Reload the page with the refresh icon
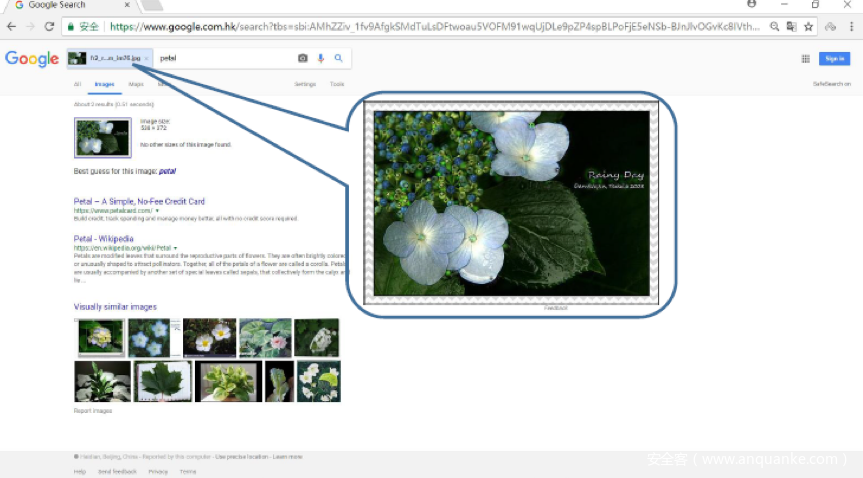Image resolution: width=863 pixels, height=478 pixels. coord(49,26)
